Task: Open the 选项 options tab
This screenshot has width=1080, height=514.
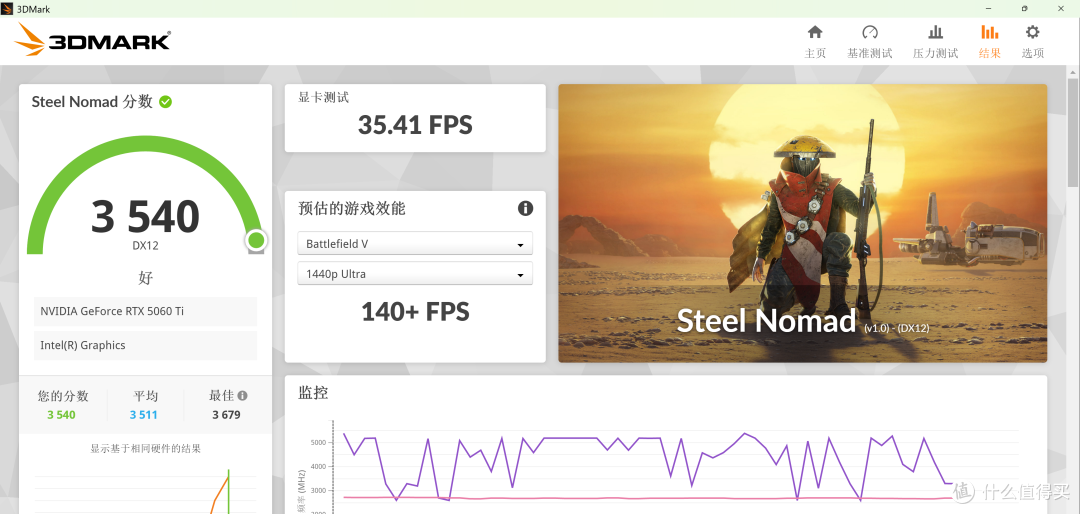Action: coord(1032,41)
